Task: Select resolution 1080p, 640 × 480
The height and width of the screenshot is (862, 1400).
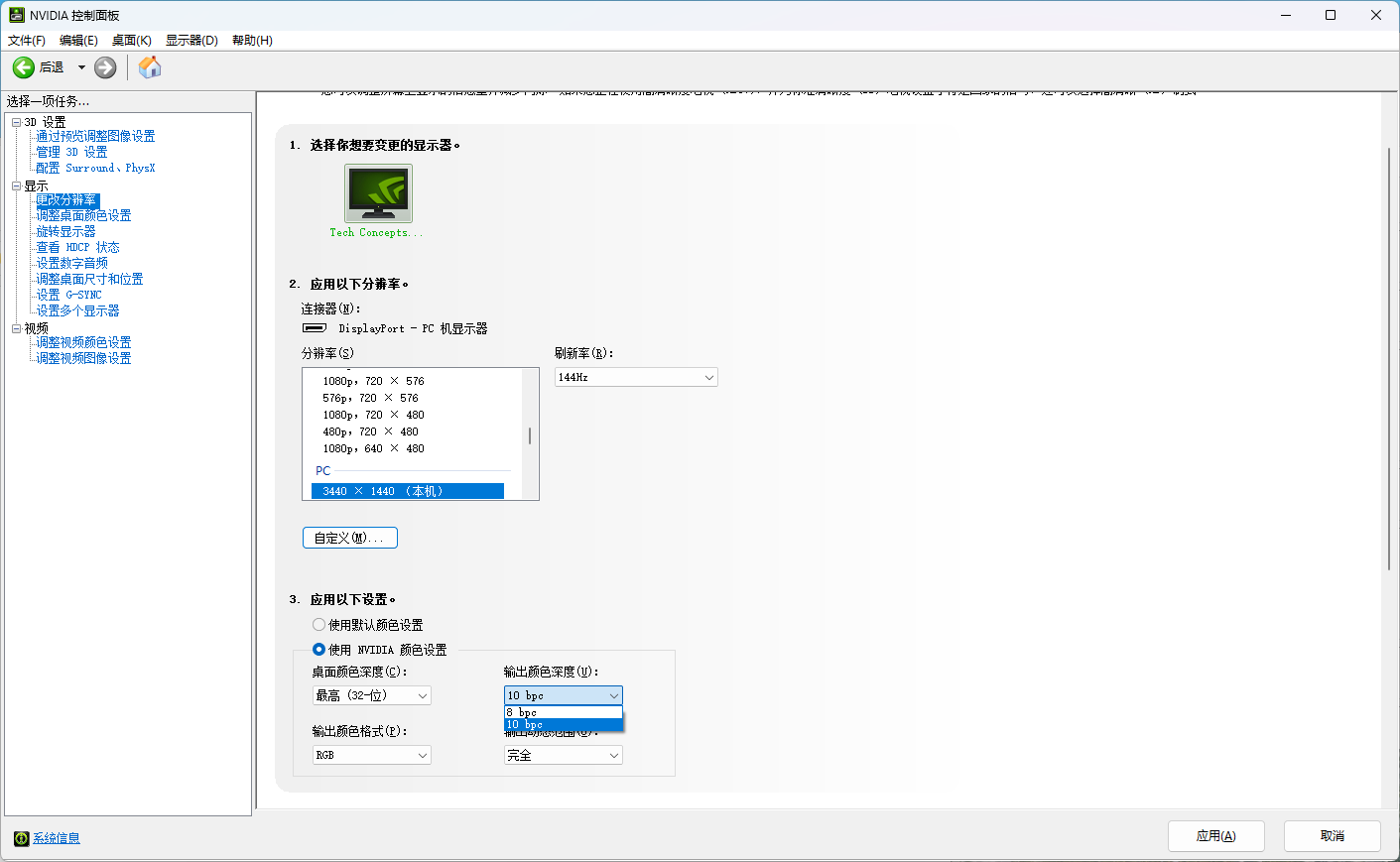Action: tap(373, 448)
